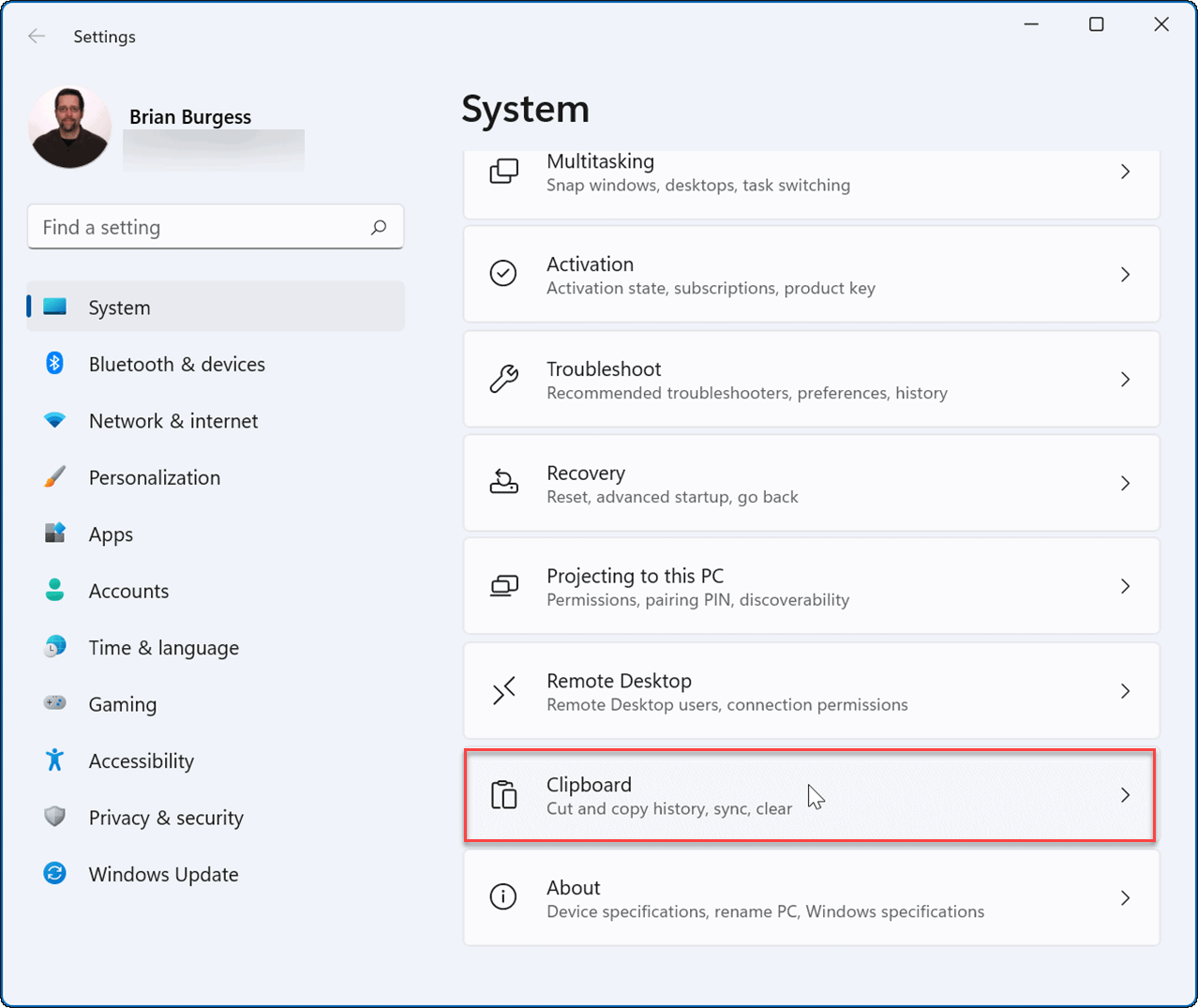This screenshot has width=1198, height=1008.
Task: Click the Remote Desktop icon
Action: [504, 690]
